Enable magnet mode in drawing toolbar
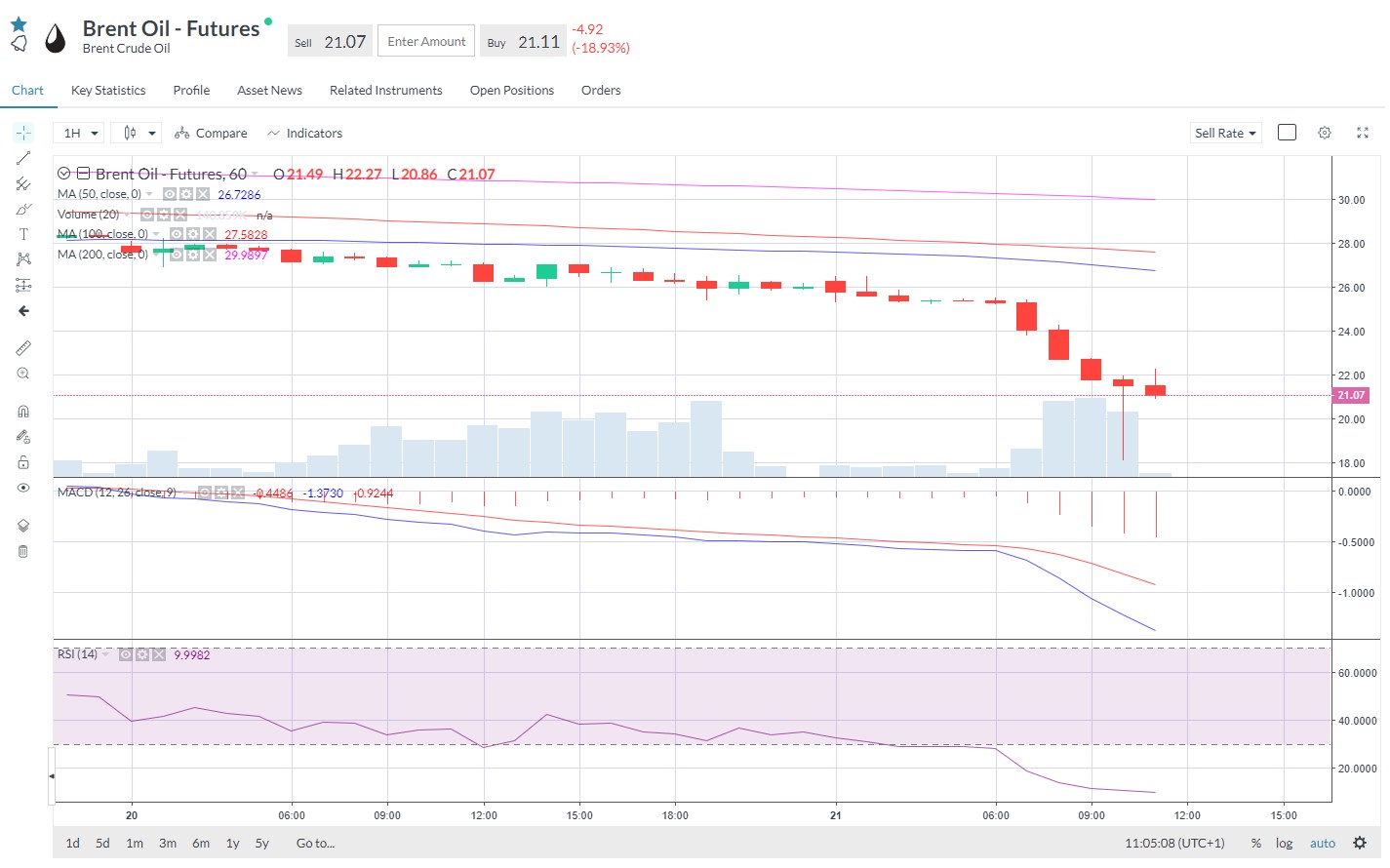Screen dimensions: 1390x868 pyautogui.click(x=23, y=412)
